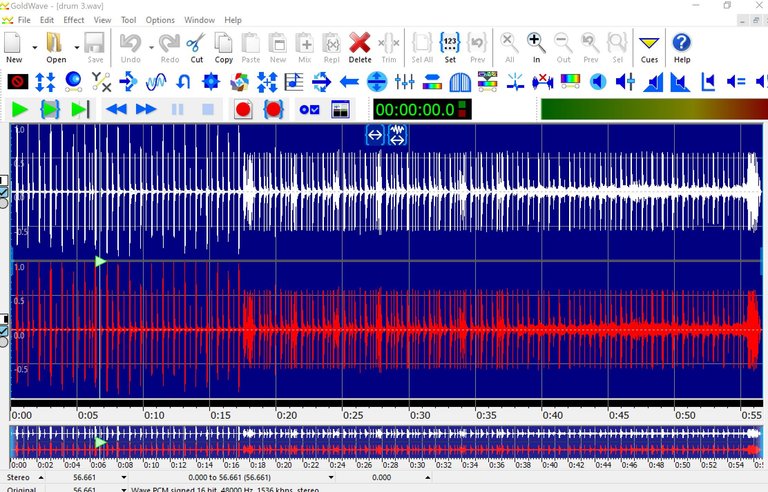Open the parametric rainbow filter effect icon
Screen dimensions: 768x492
coord(432,82)
